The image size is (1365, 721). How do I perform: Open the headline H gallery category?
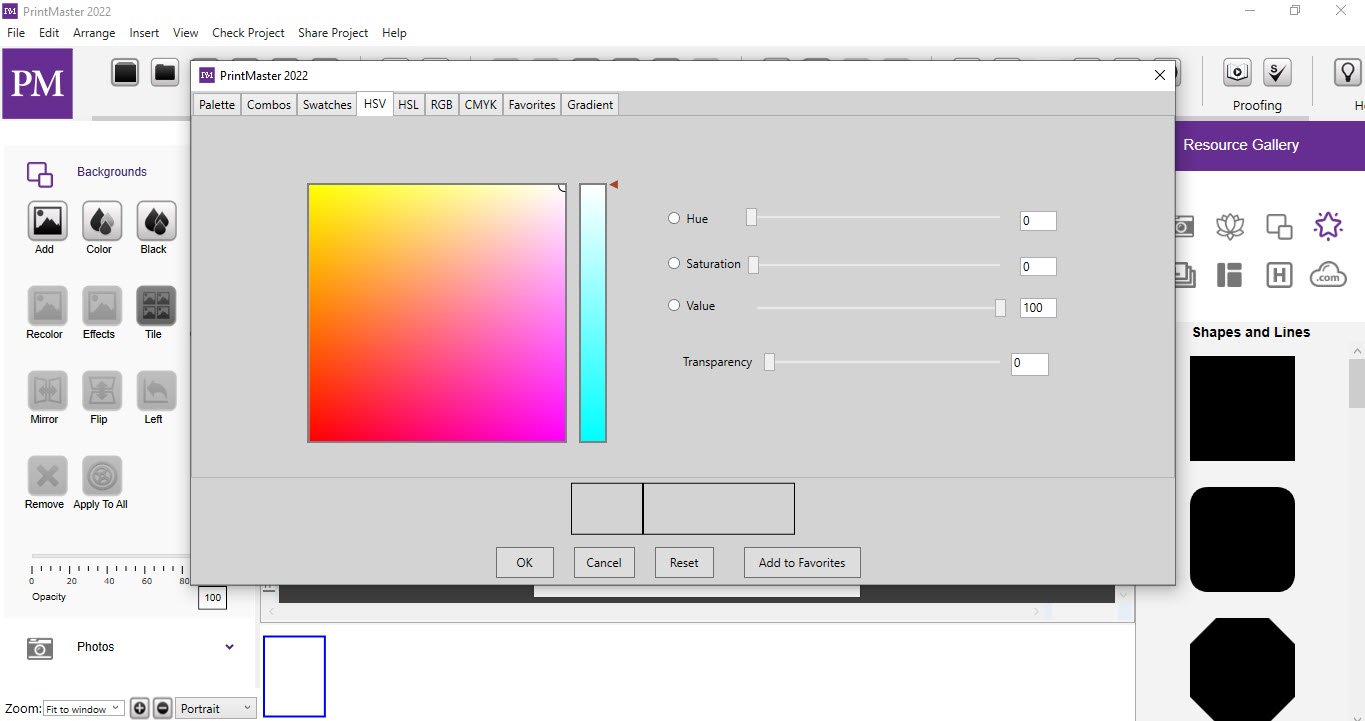tap(1279, 275)
